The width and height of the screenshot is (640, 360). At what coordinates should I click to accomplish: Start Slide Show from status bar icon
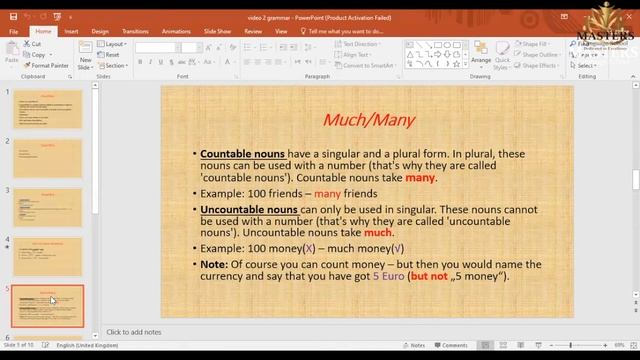tap(538, 345)
